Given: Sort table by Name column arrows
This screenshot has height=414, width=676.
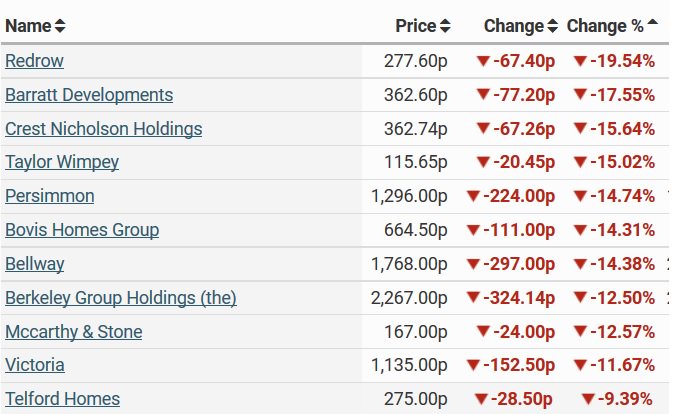Looking at the screenshot, I should 60,26.
